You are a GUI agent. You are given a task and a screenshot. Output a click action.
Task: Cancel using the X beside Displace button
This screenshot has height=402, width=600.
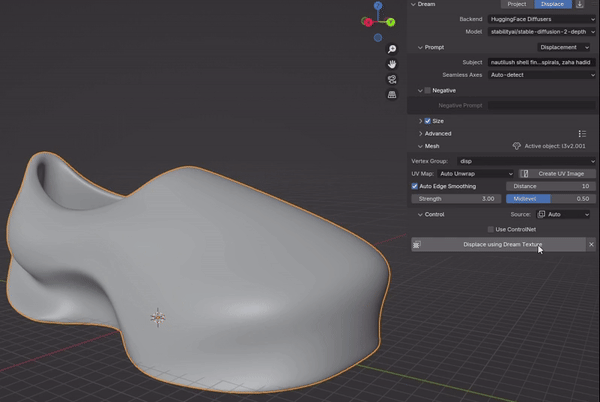pyautogui.click(x=591, y=244)
